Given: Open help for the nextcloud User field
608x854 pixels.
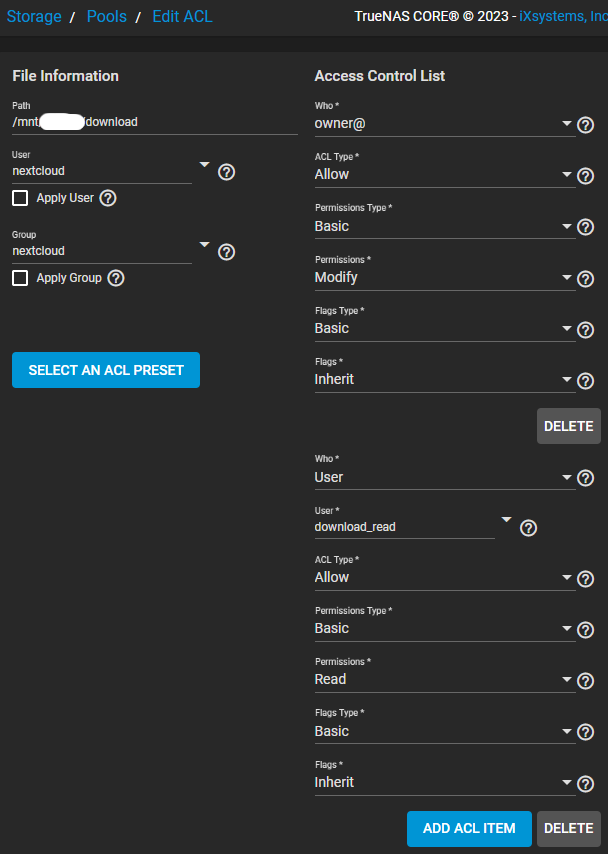Looking at the screenshot, I should point(226,172).
